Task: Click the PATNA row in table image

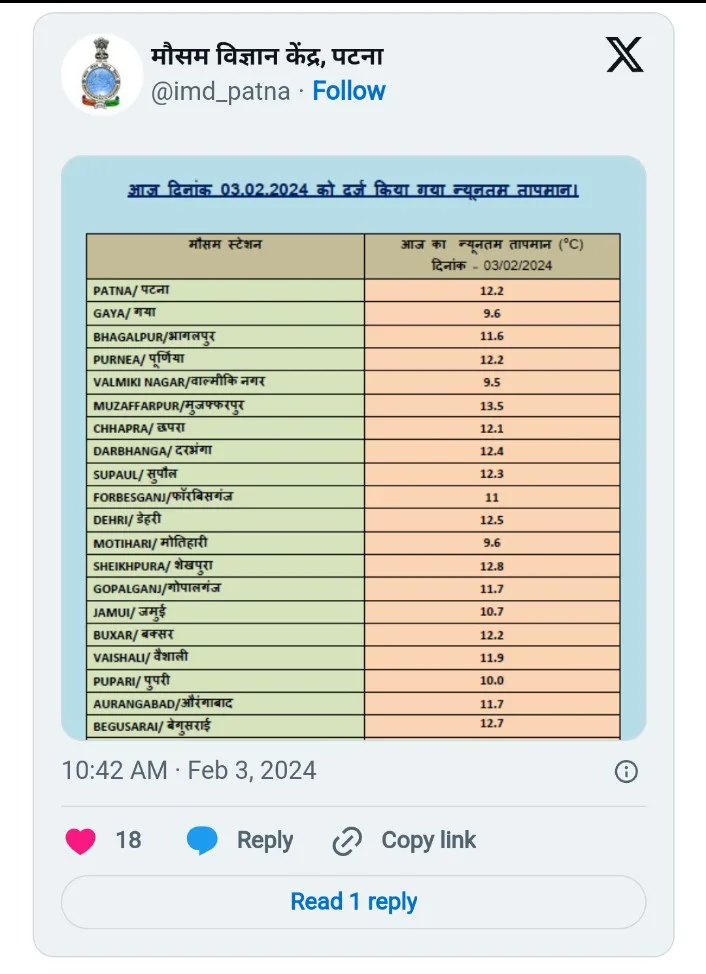Action: click(x=225, y=290)
